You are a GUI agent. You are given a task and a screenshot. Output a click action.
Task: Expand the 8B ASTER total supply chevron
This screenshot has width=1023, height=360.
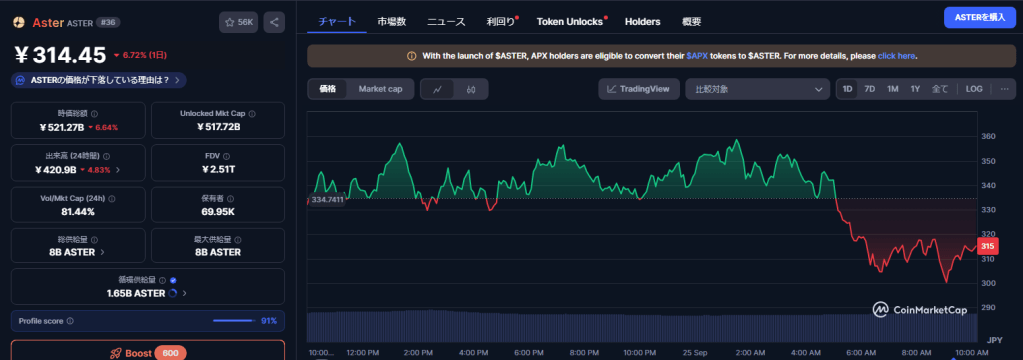coord(102,252)
